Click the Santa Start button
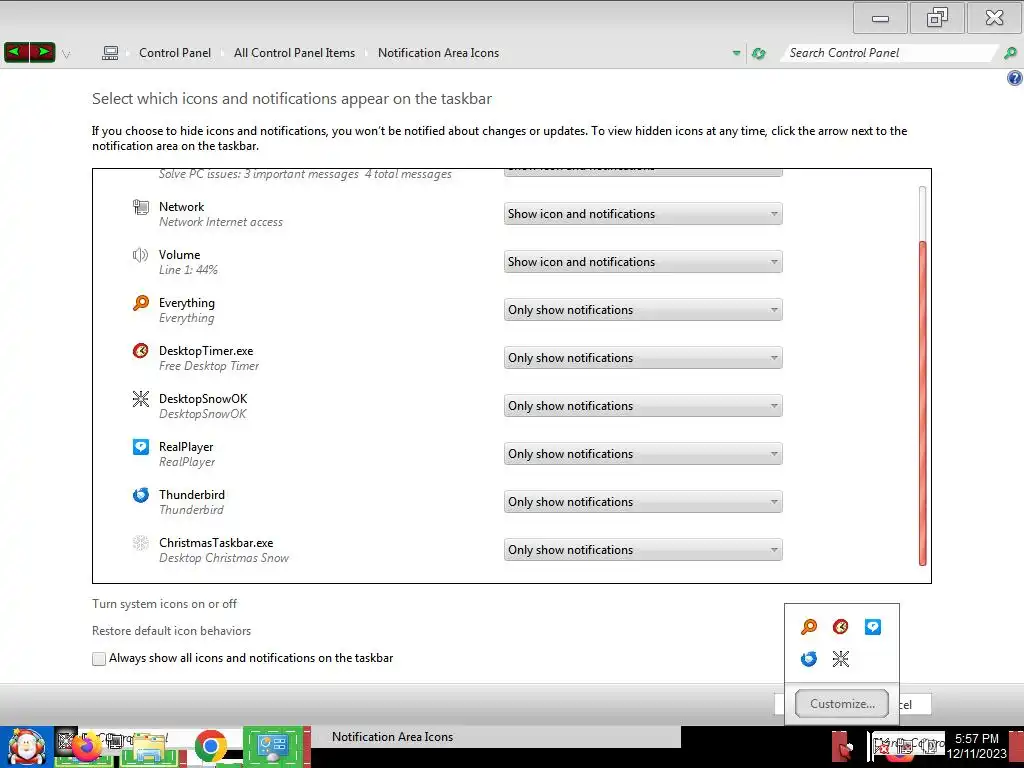 (26, 747)
